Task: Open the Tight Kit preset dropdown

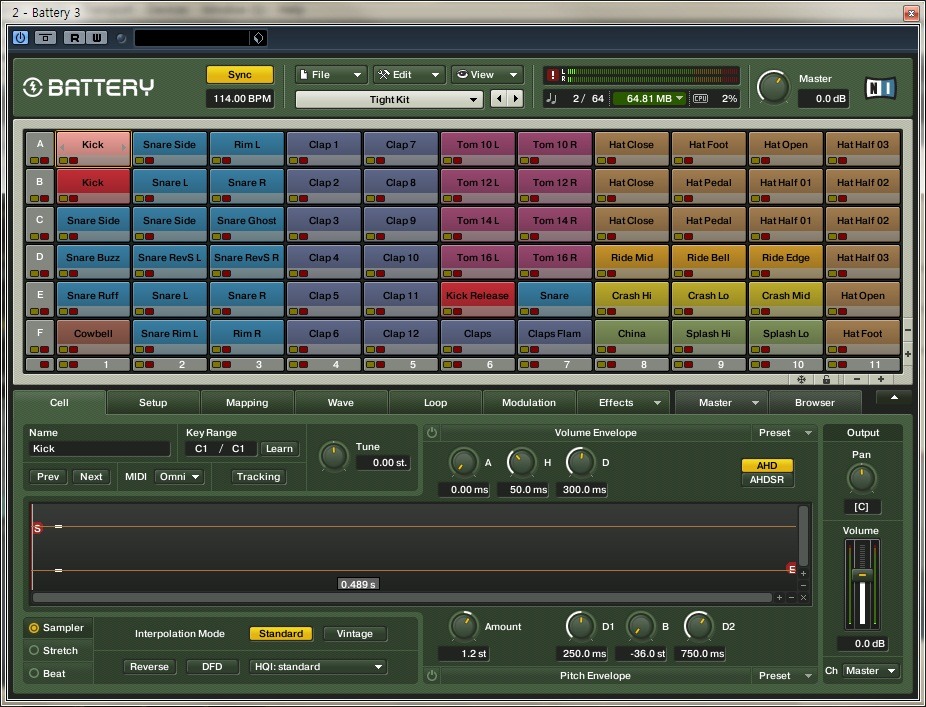Action: [389, 99]
